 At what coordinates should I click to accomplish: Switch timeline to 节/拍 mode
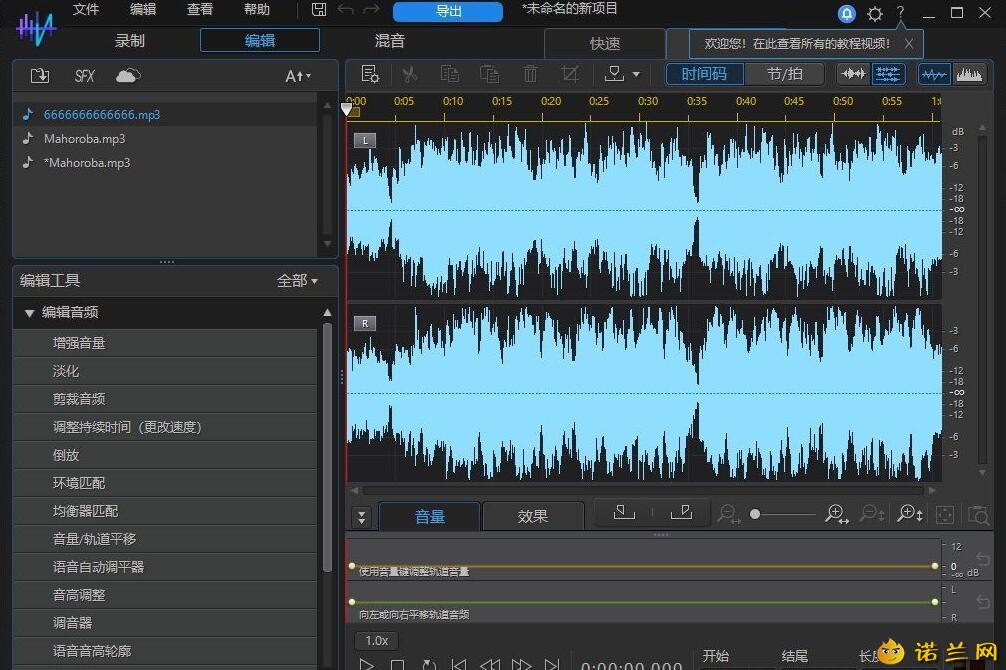785,74
